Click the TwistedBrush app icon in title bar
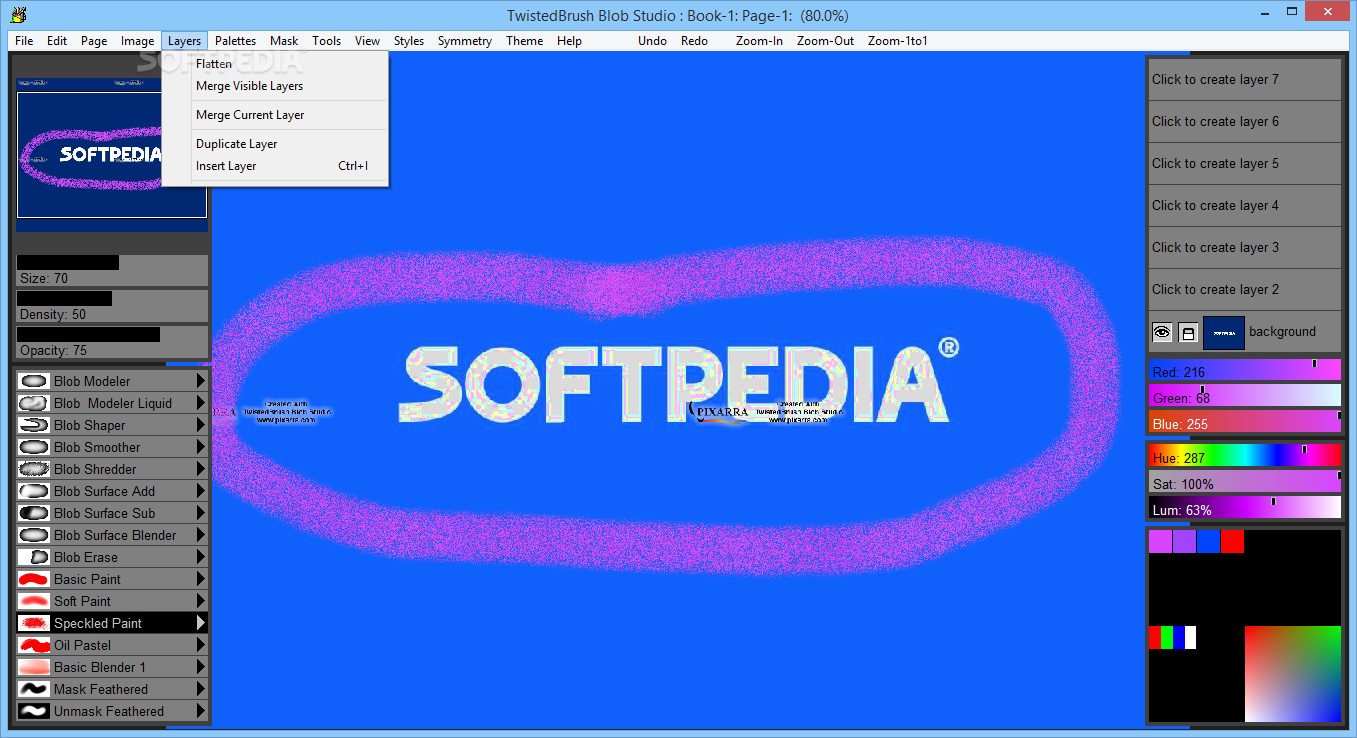 point(17,14)
